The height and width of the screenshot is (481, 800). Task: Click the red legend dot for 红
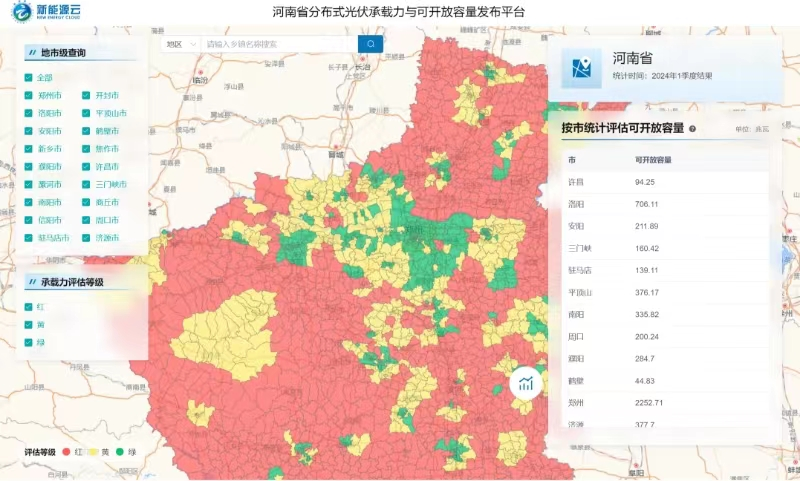[66, 452]
